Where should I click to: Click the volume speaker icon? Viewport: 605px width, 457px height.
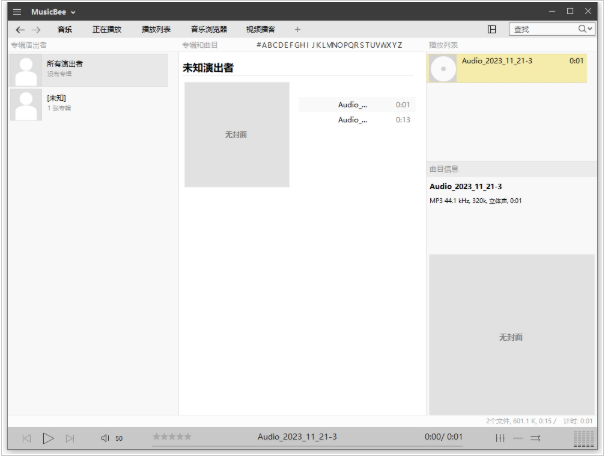tap(105, 438)
